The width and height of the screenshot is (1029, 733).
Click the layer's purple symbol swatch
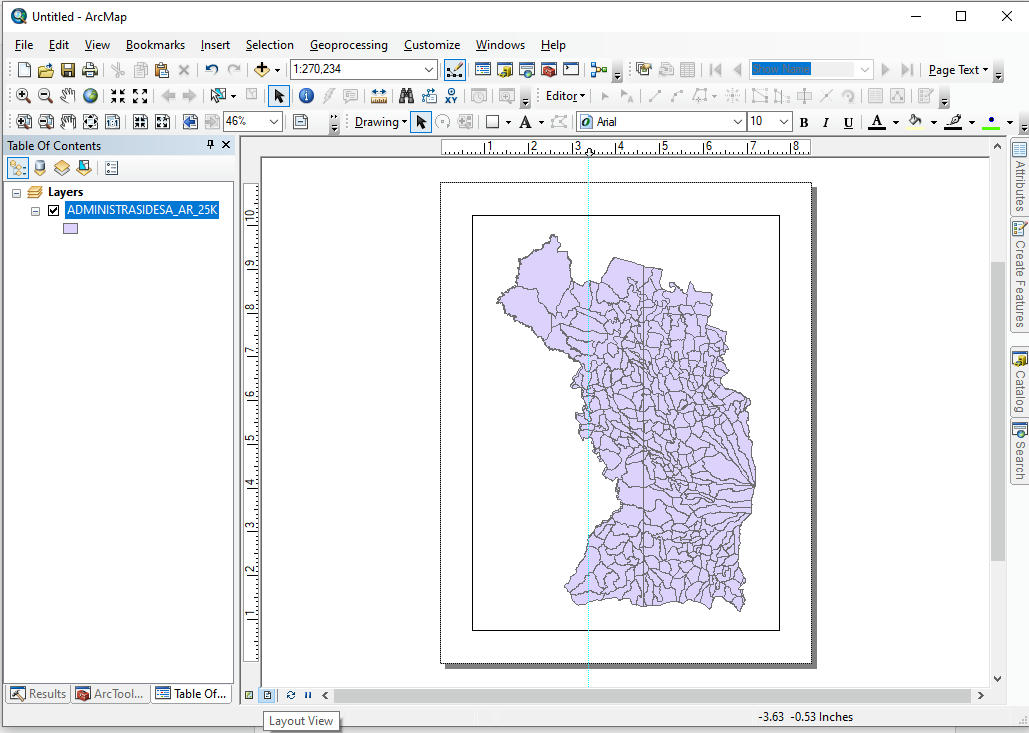[x=70, y=229]
